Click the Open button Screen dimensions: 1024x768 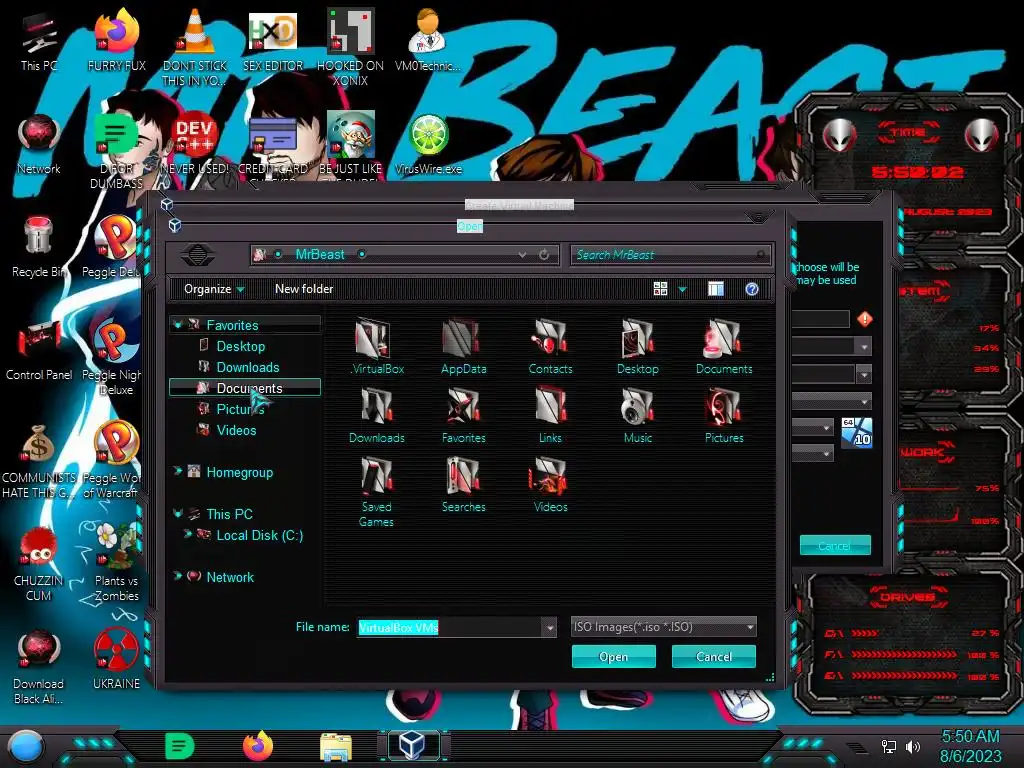pos(613,656)
